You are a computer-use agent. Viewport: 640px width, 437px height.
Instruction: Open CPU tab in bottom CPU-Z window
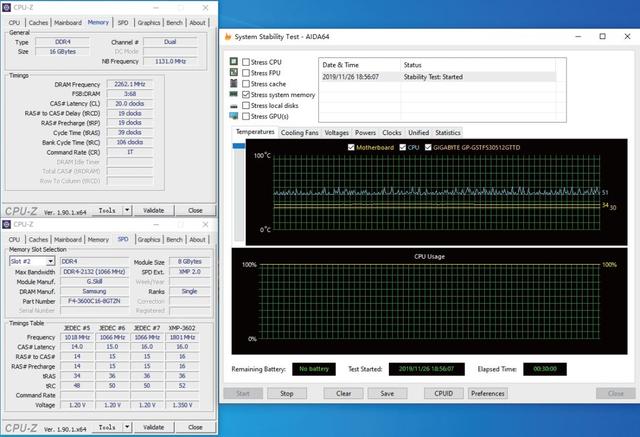click(14, 240)
